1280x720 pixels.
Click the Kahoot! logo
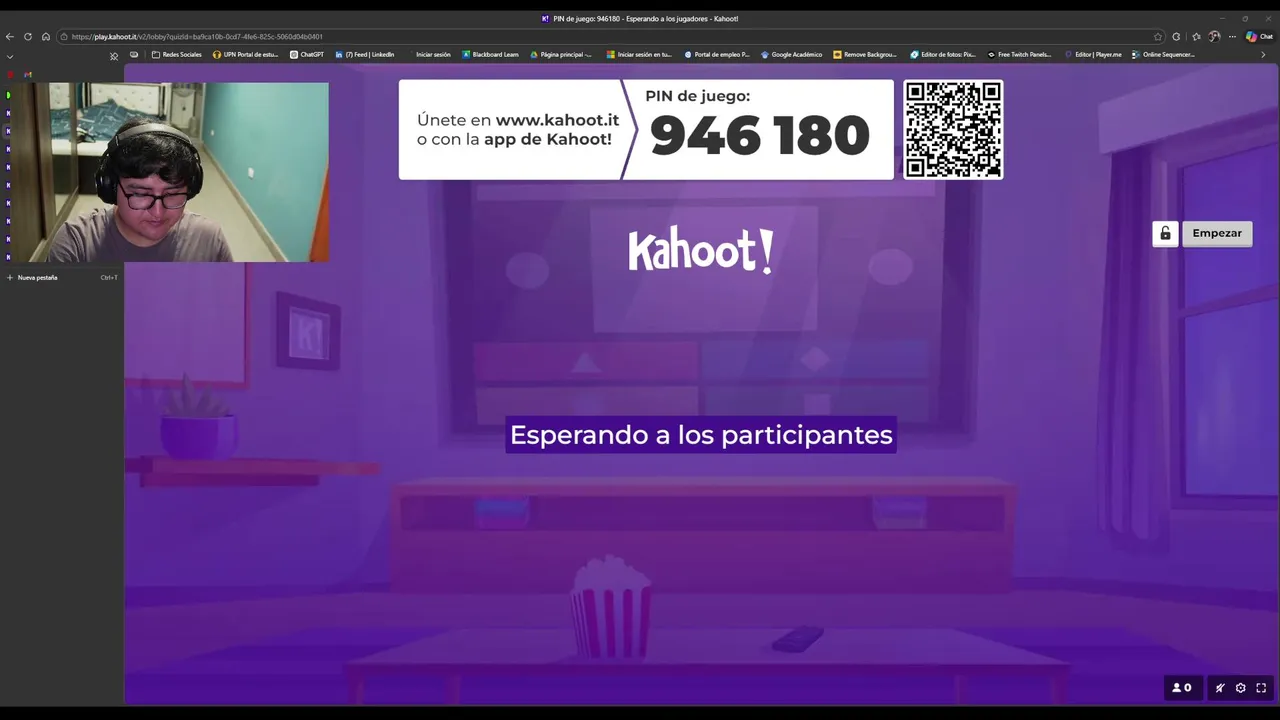pyautogui.click(x=701, y=250)
